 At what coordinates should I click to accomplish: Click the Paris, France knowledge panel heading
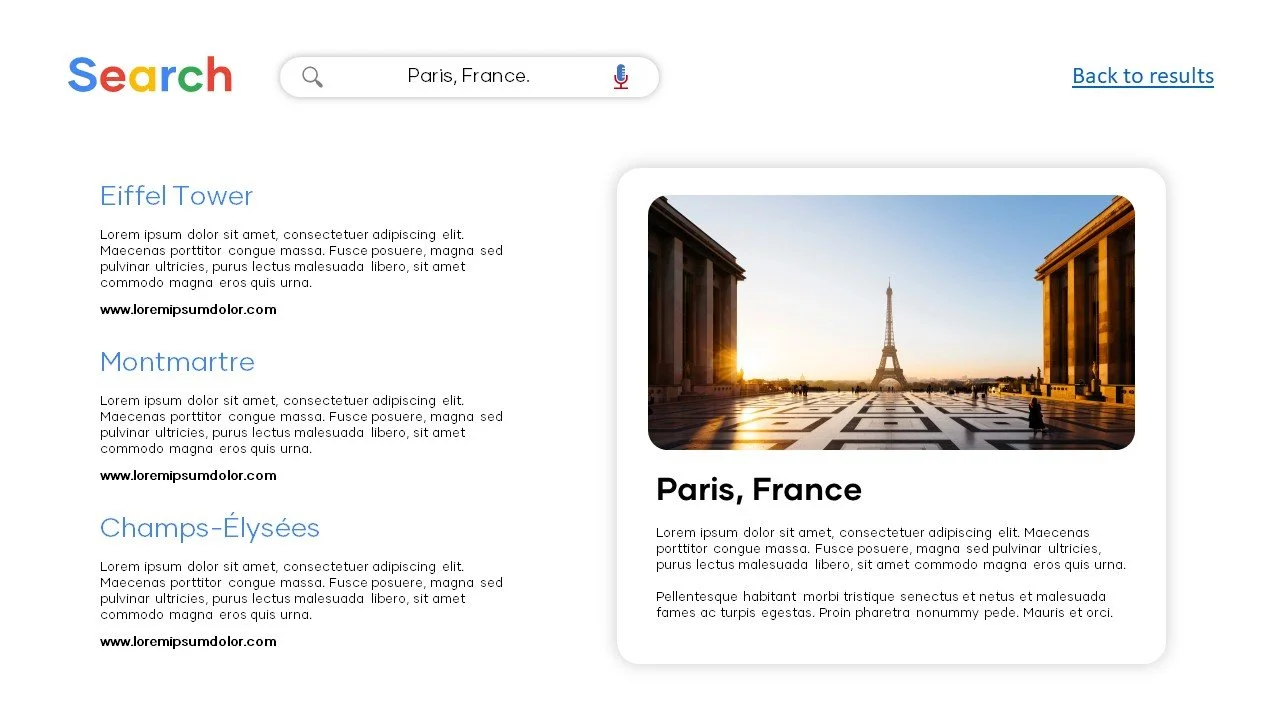point(758,489)
